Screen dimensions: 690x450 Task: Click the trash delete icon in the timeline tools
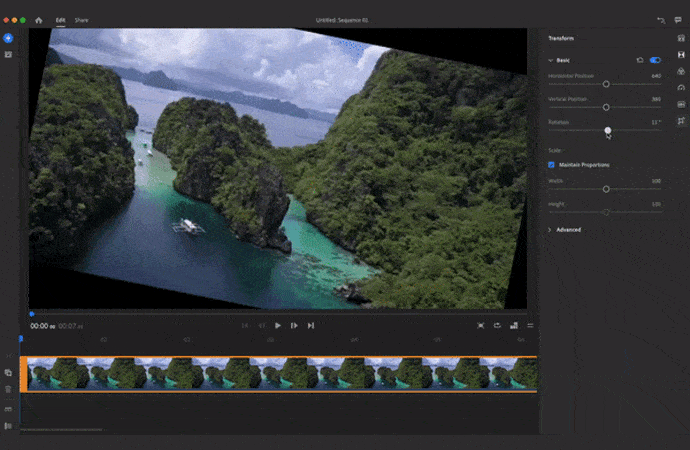pyautogui.click(x=8, y=389)
